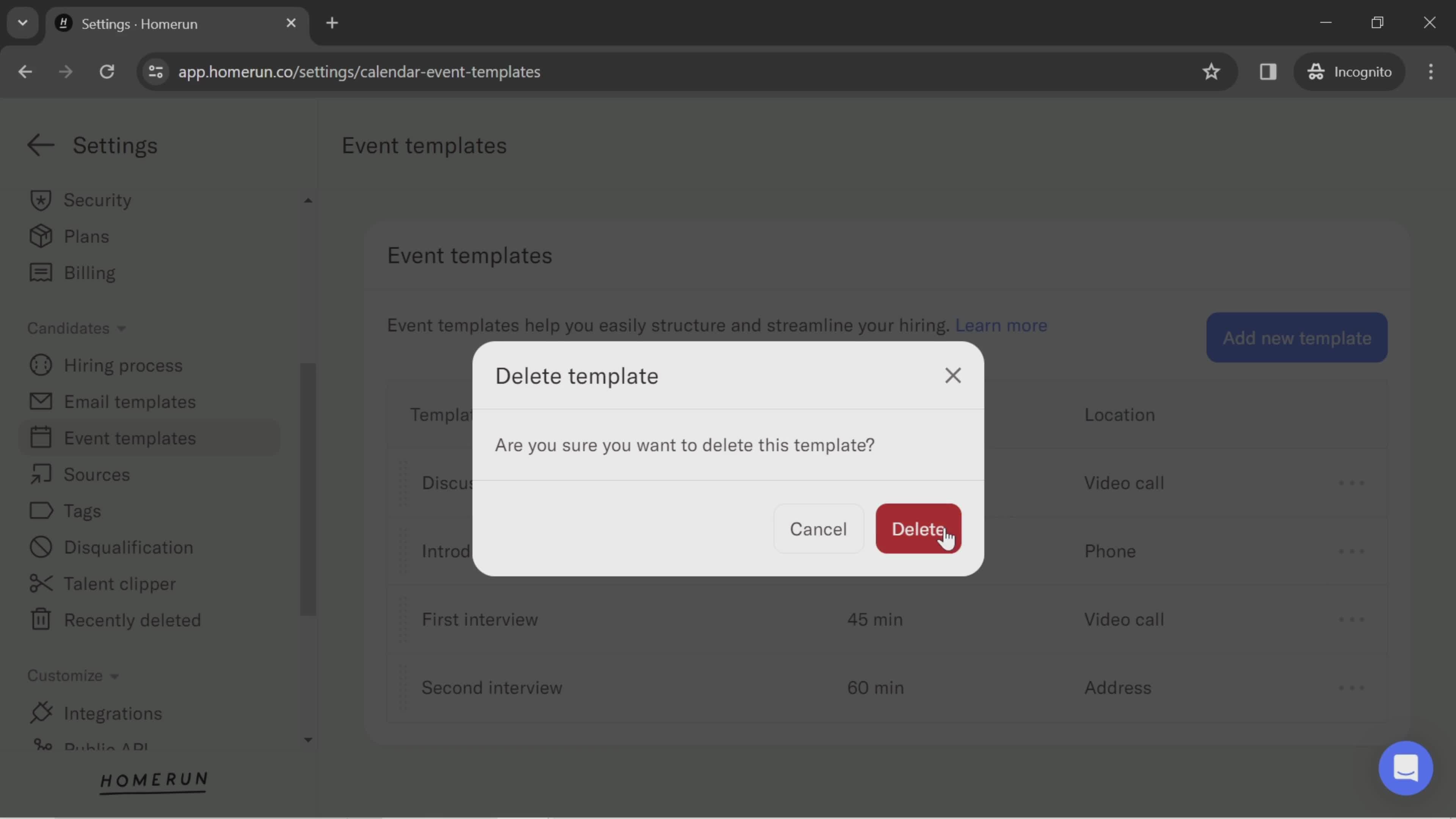Image resolution: width=1456 pixels, height=819 pixels.
Task: Open Talent clipper settings
Action: click(x=120, y=583)
